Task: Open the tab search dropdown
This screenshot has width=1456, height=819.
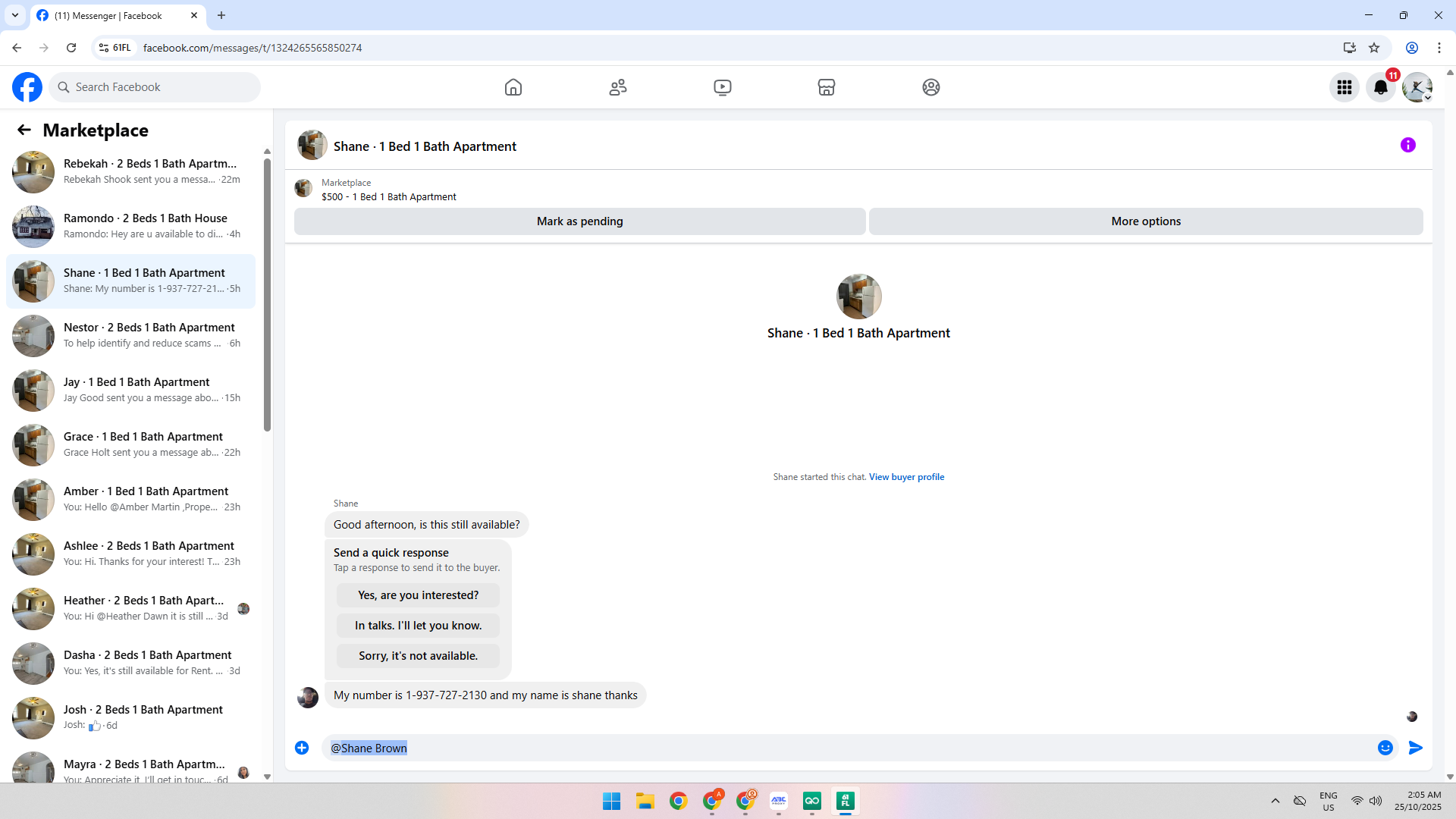Action: [15, 15]
